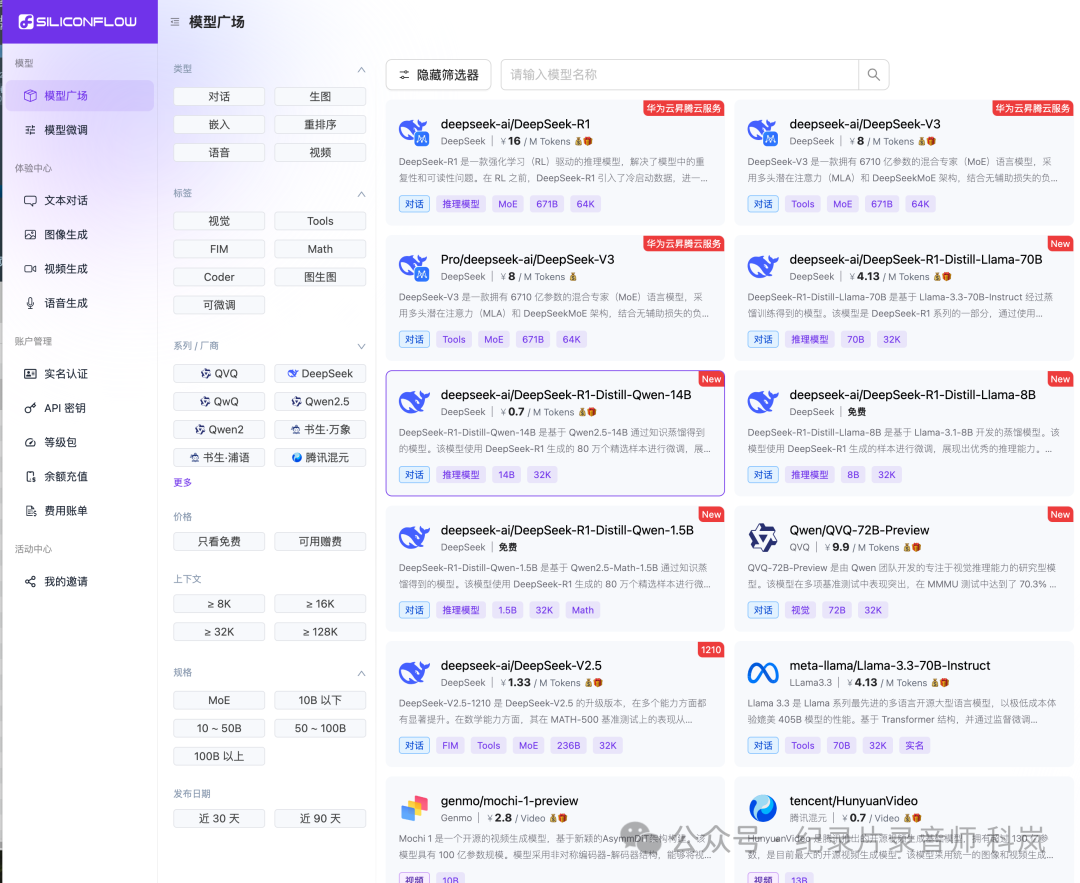Click whale logo on DeepSeek-R1-Distill-Llama-70B card
This screenshot has width=1080, height=883.
[x=763, y=266]
